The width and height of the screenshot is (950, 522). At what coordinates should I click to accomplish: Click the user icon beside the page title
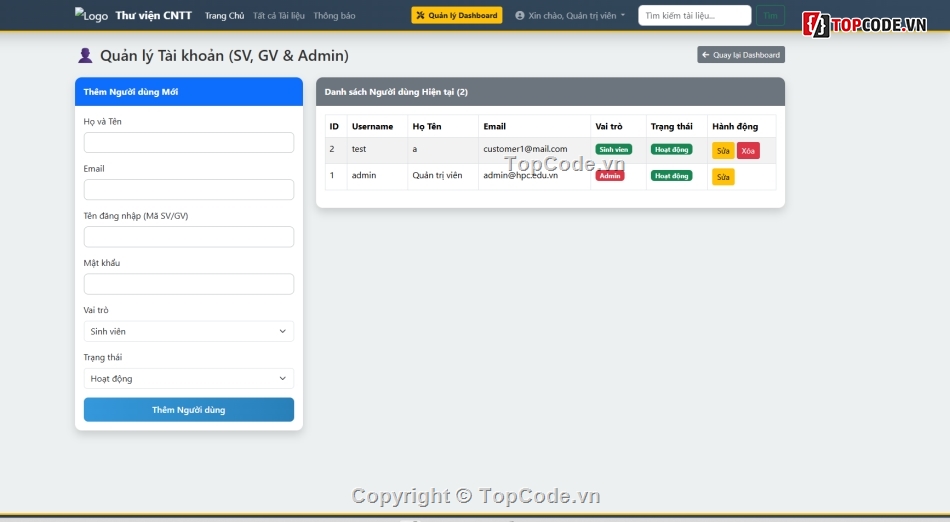pos(85,56)
